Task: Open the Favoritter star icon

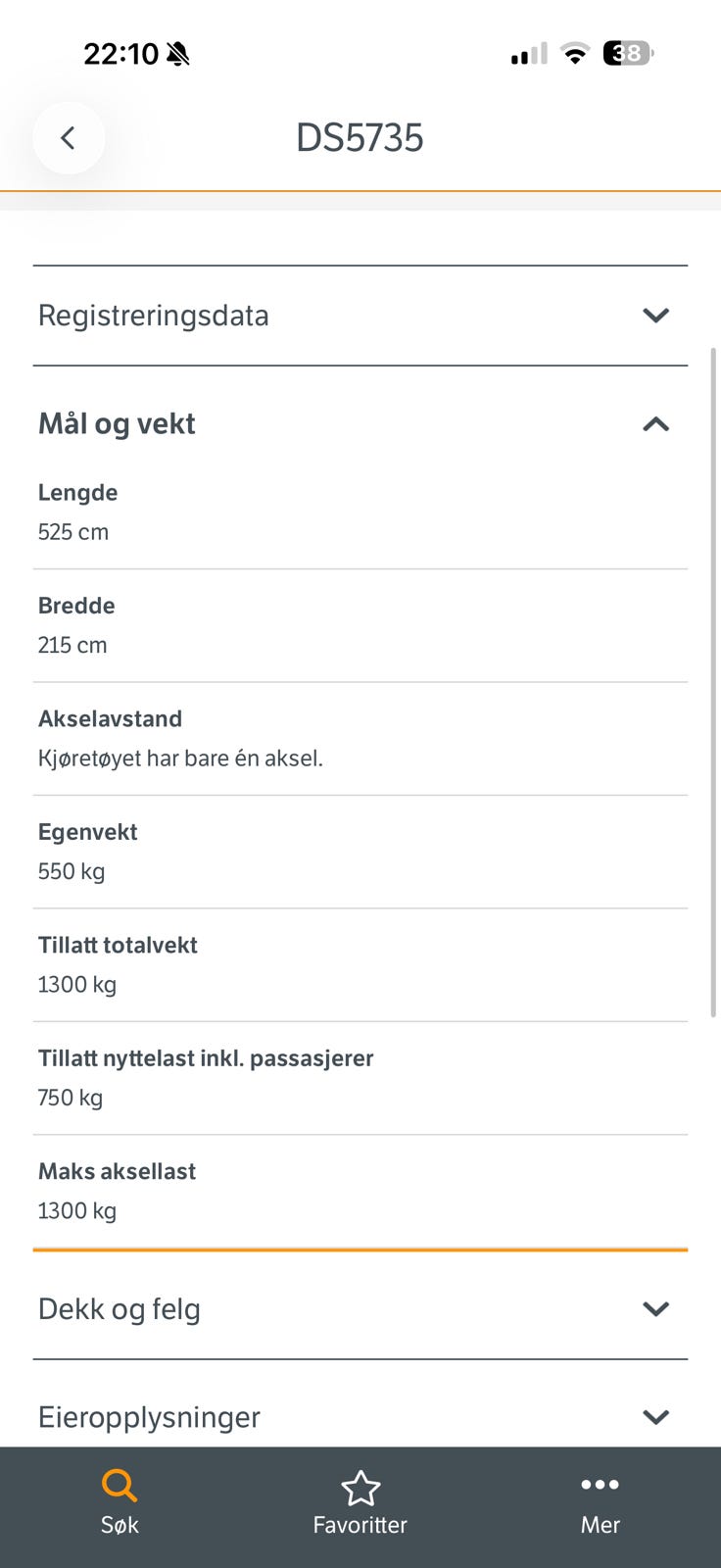Action: click(360, 1488)
